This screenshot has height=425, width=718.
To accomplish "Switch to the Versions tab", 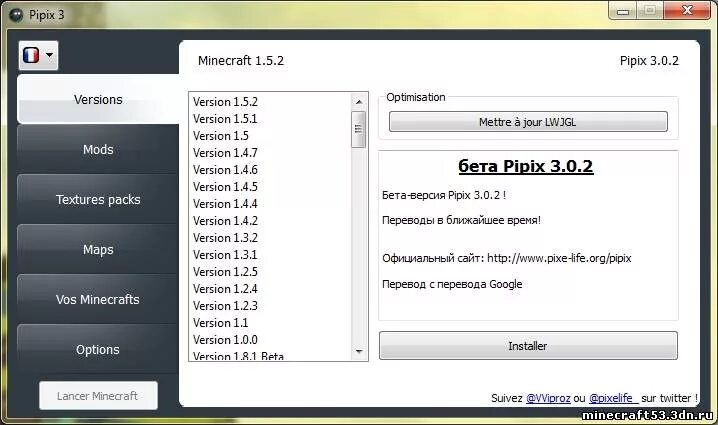I will click(98, 99).
